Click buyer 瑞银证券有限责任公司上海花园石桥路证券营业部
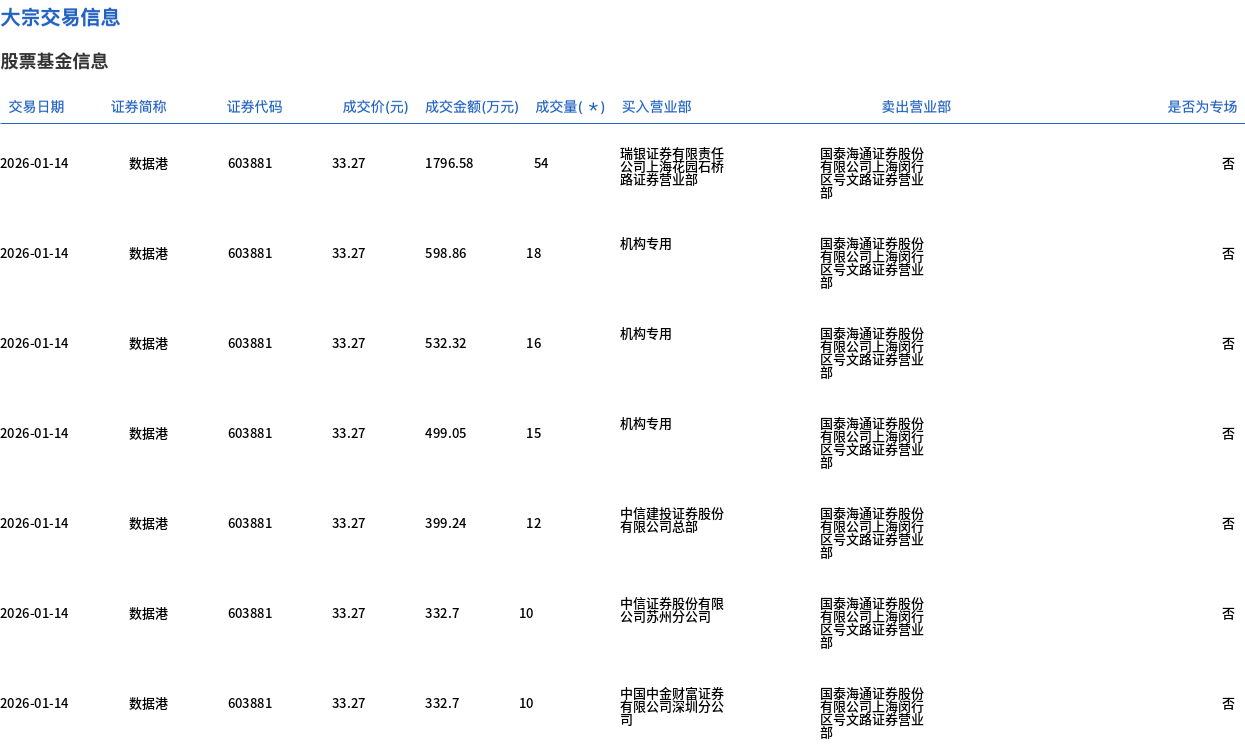This screenshot has width=1245, height=754. 672,167
